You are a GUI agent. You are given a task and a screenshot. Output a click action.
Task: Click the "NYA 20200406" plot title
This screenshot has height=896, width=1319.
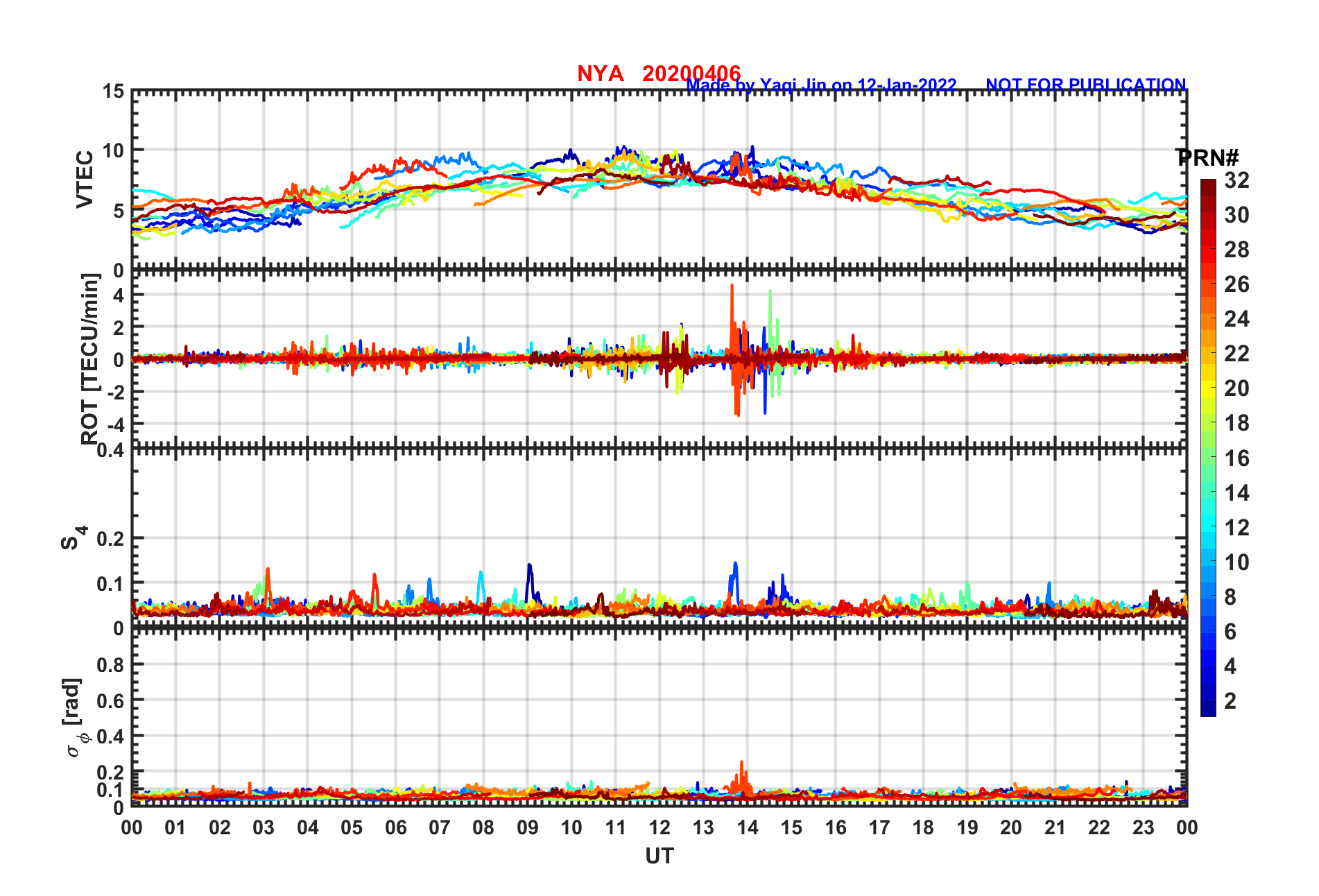coord(659,74)
